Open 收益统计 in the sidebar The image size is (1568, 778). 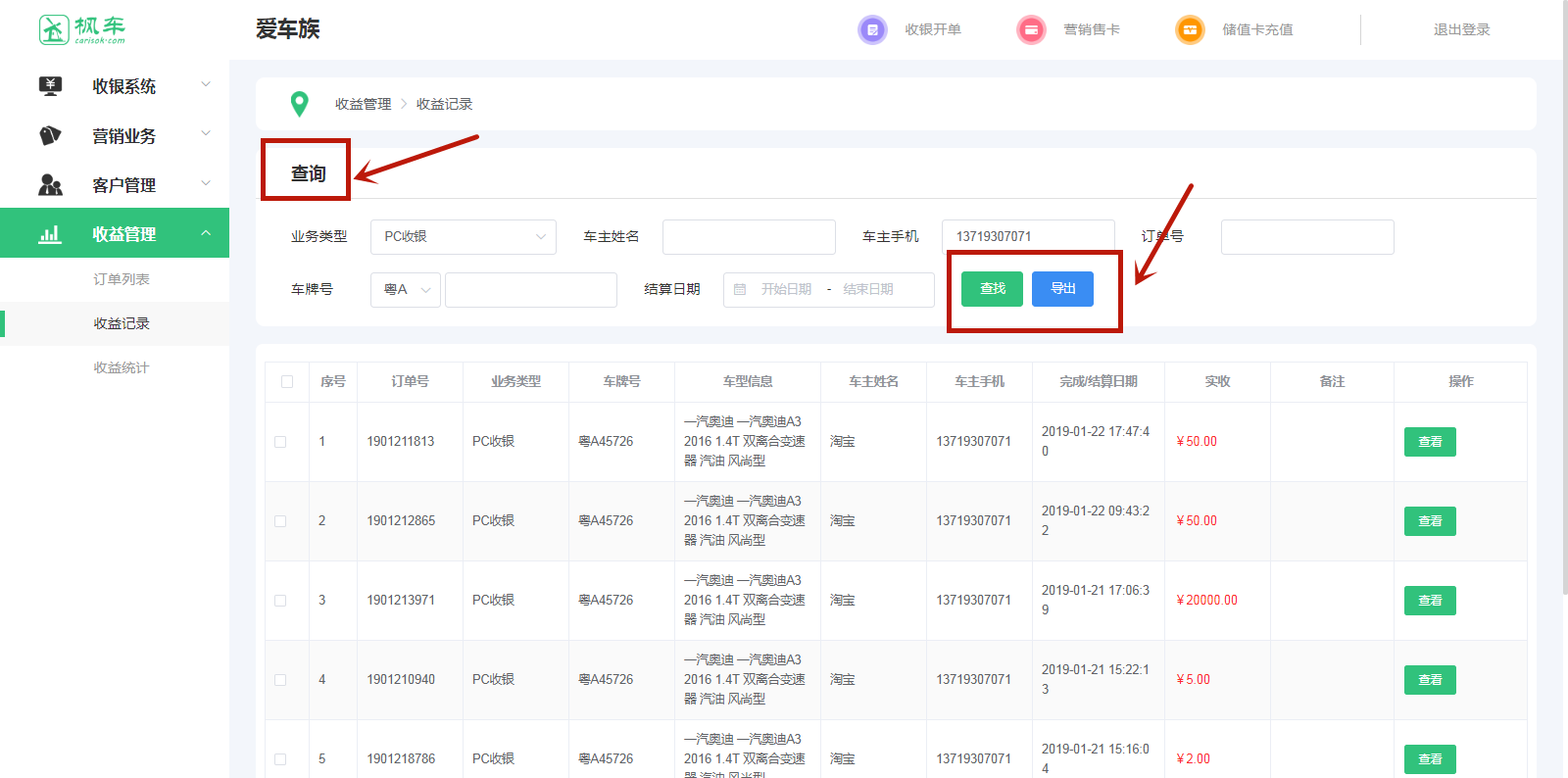(x=122, y=367)
